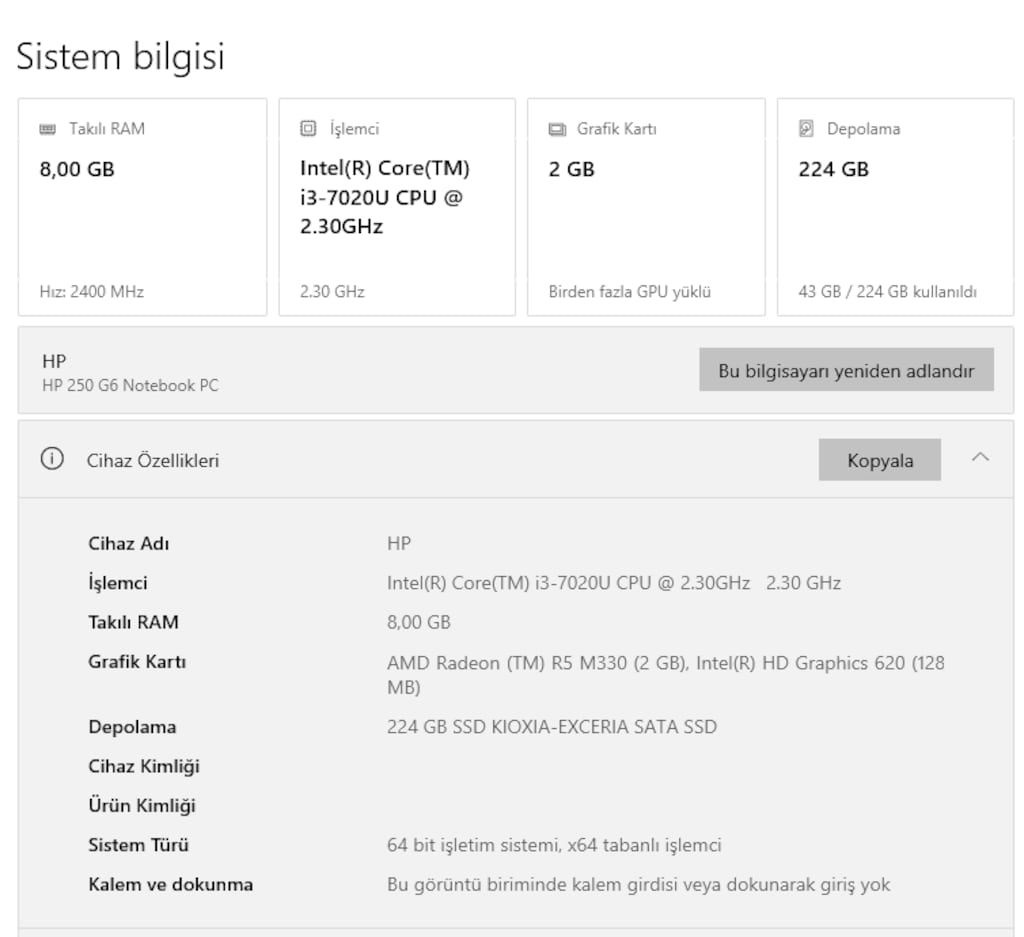Click the Sistem bilgisi heading

[120, 56]
